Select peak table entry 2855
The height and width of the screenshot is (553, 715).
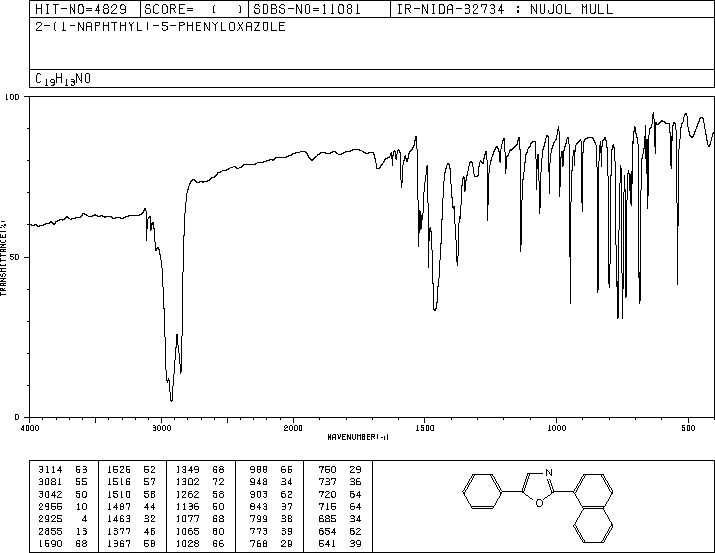tap(63, 531)
